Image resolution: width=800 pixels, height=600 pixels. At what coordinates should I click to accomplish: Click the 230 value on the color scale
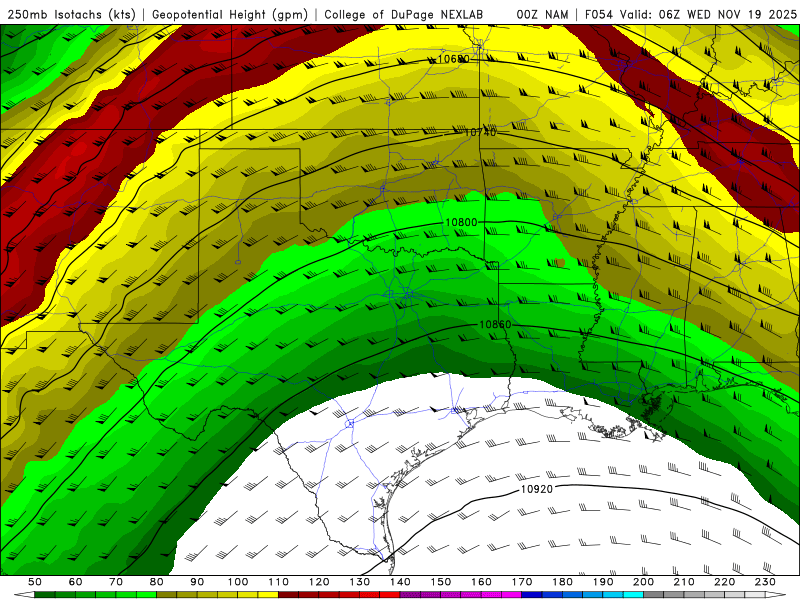[x=765, y=582]
